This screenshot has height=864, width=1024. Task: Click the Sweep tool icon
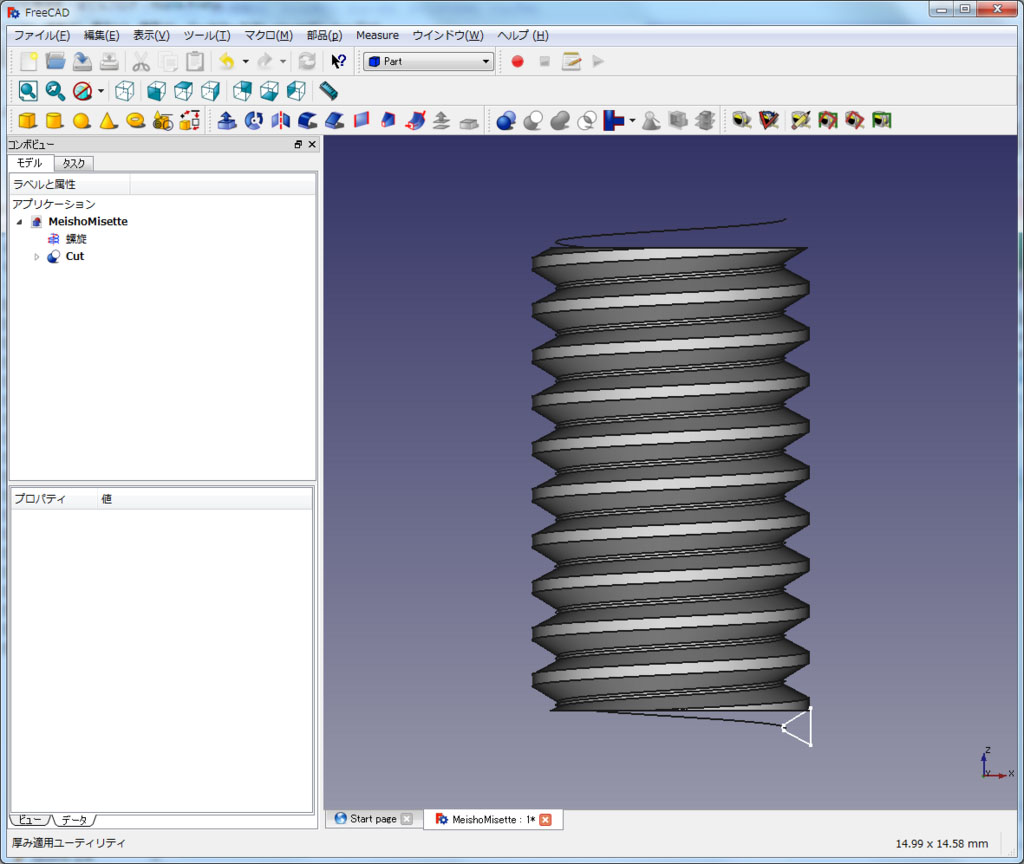(415, 120)
